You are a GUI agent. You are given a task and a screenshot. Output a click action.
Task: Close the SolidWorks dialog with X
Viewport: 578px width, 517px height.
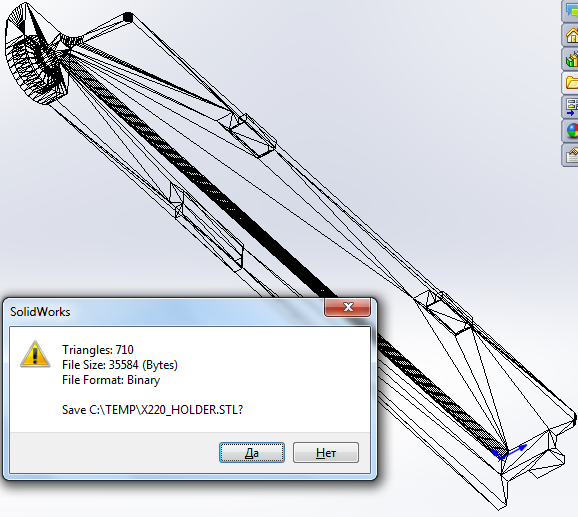[347, 307]
